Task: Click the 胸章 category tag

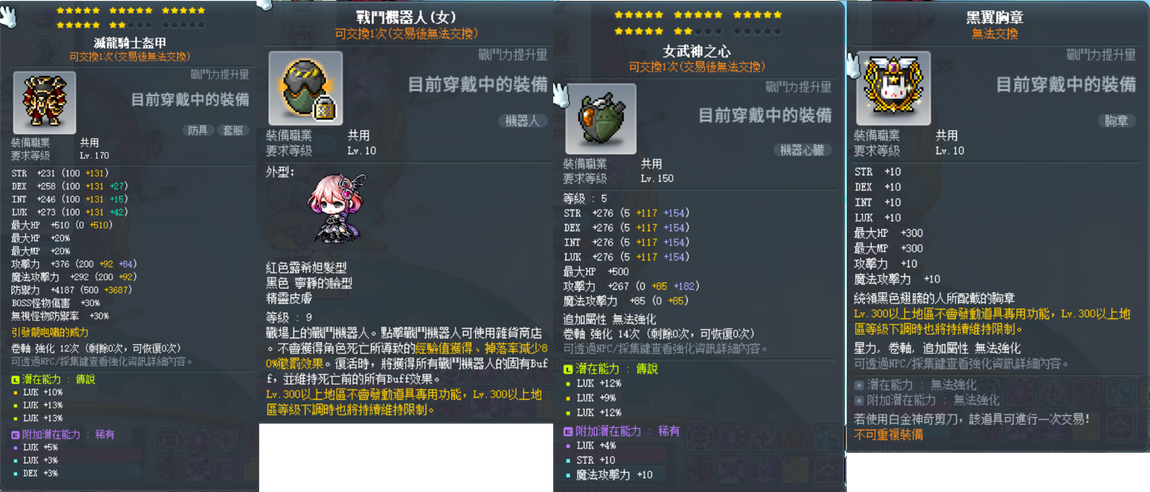Action: [1116, 120]
